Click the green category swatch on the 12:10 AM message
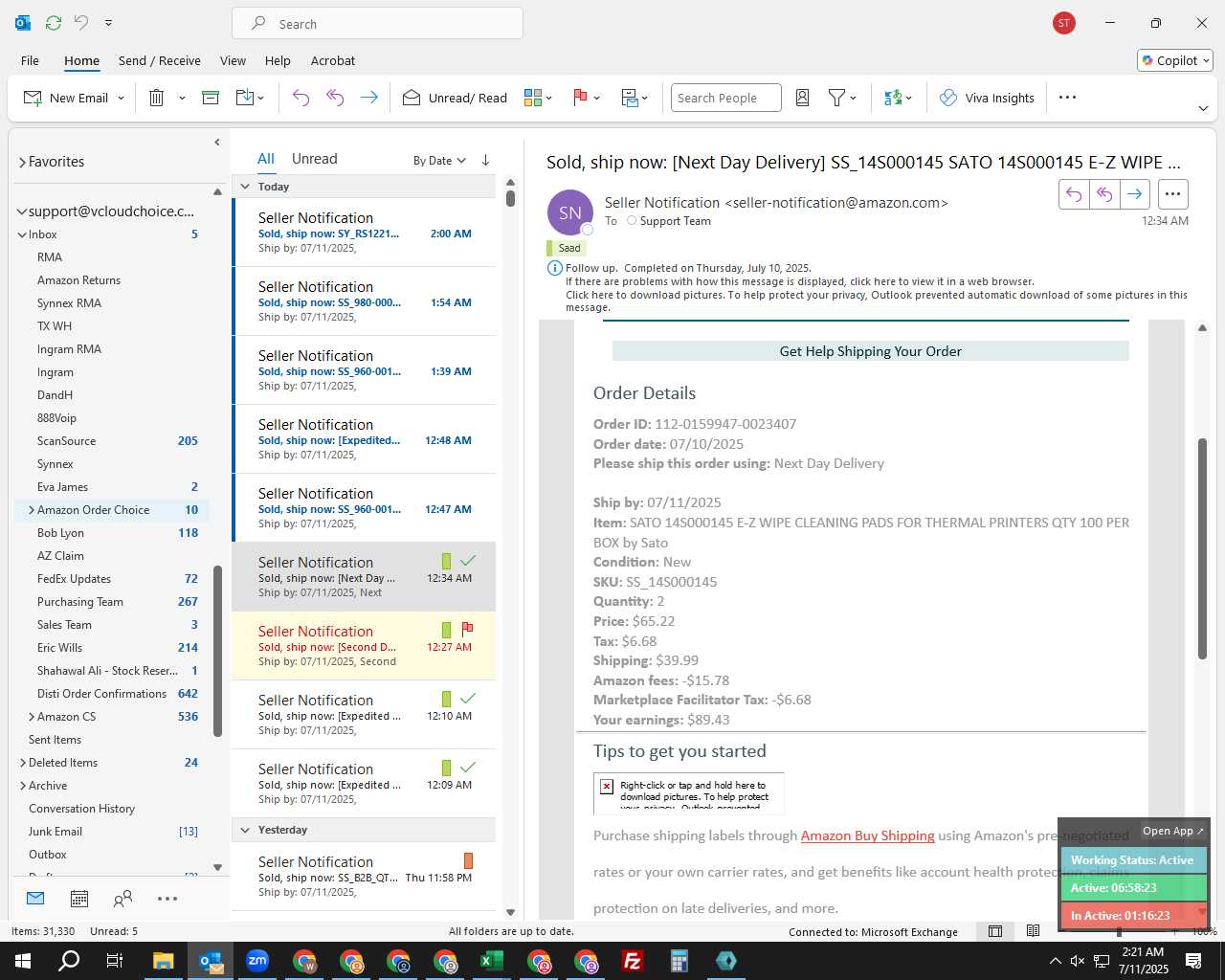Image resolution: width=1225 pixels, height=980 pixels. pos(446,699)
